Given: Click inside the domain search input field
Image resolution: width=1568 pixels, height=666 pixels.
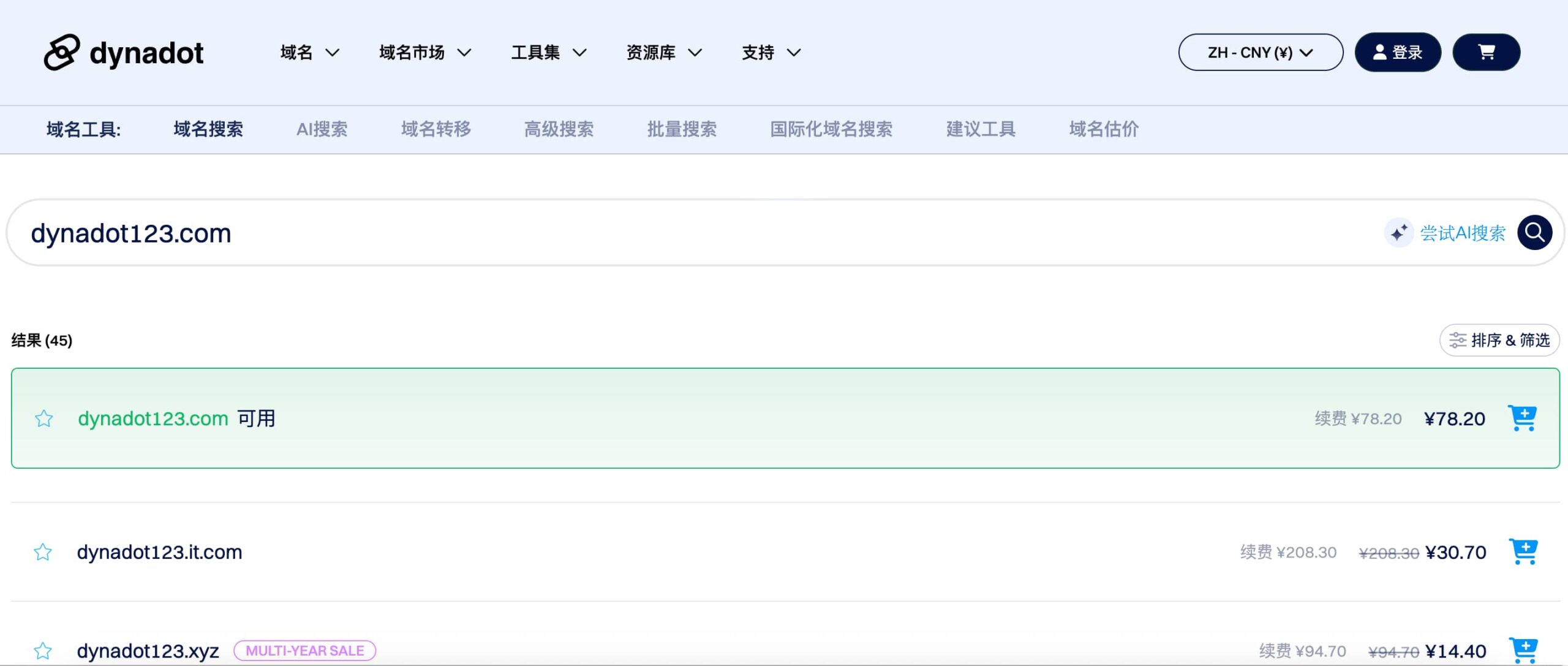Looking at the screenshot, I should [x=429, y=232].
